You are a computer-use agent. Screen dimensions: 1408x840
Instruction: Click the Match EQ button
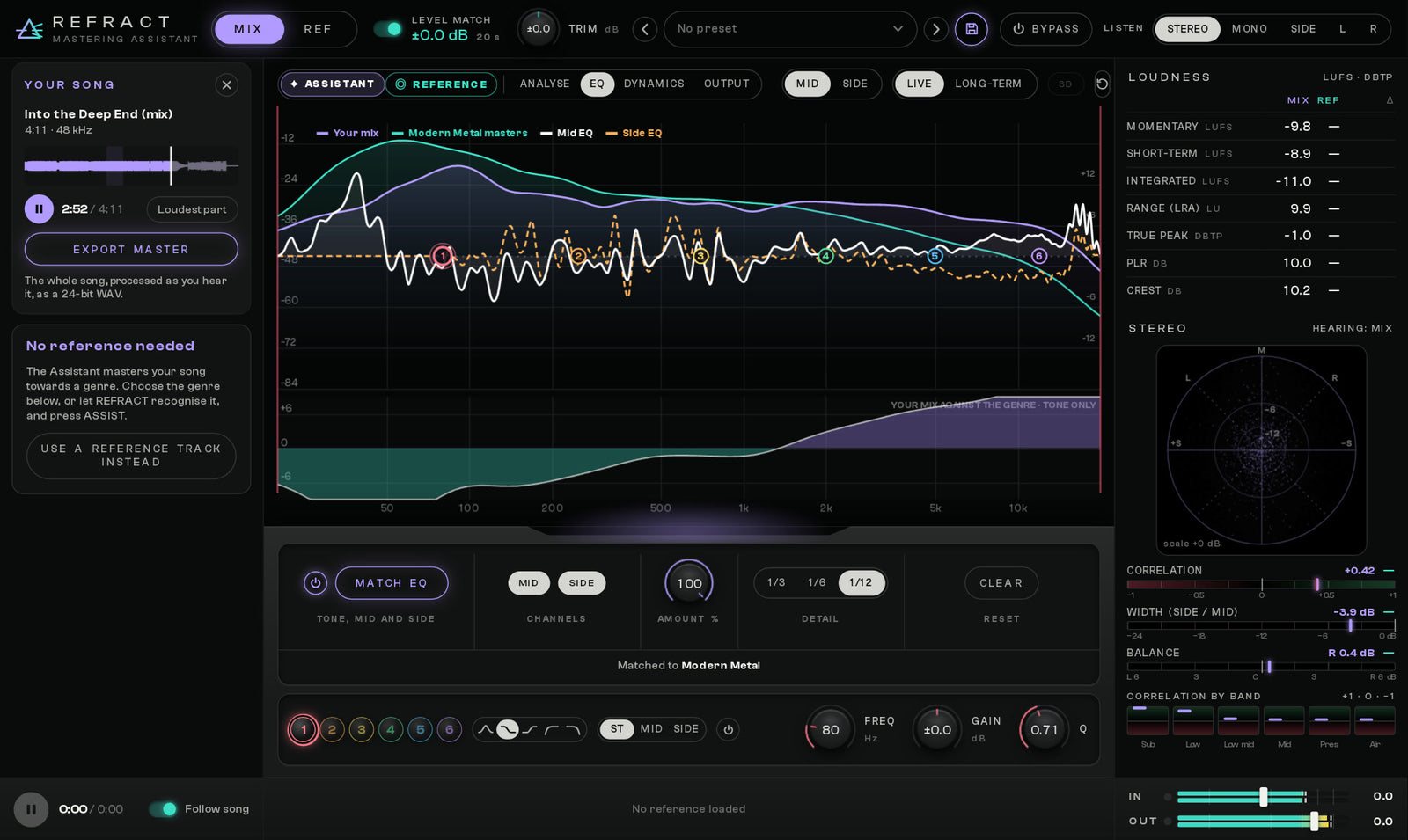click(x=392, y=583)
